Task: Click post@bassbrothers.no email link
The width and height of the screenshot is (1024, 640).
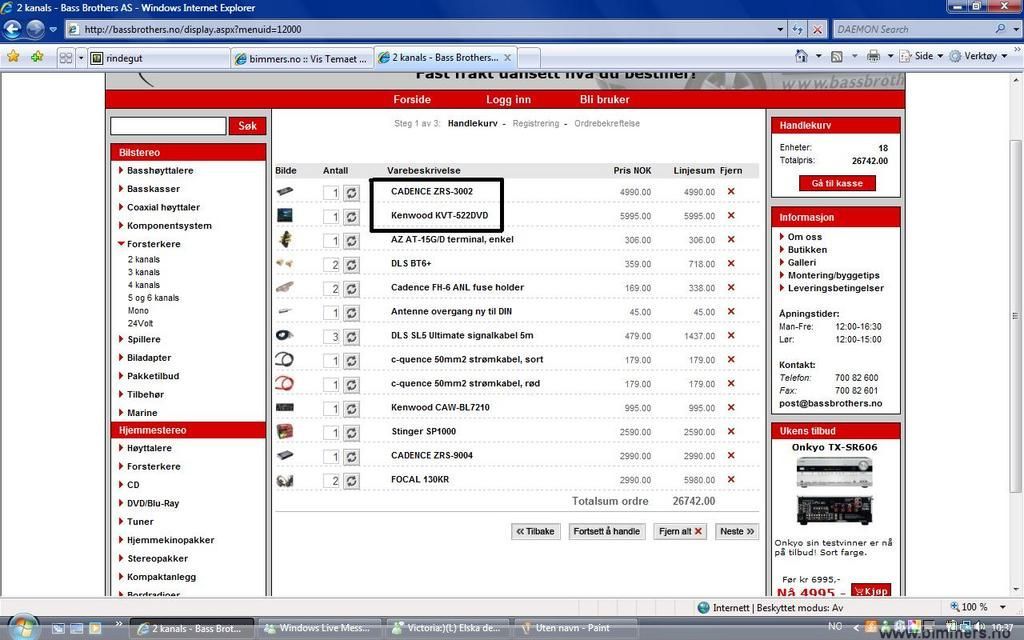Action: click(x=831, y=403)
